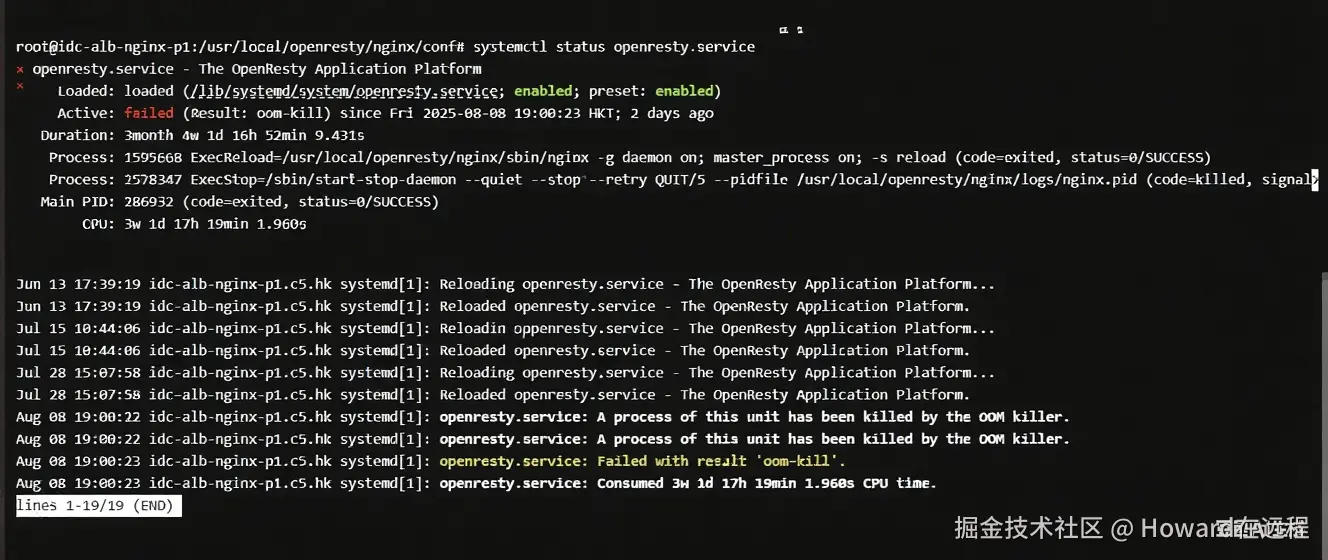Click the Main PID value '286932'

click(149, 201)
